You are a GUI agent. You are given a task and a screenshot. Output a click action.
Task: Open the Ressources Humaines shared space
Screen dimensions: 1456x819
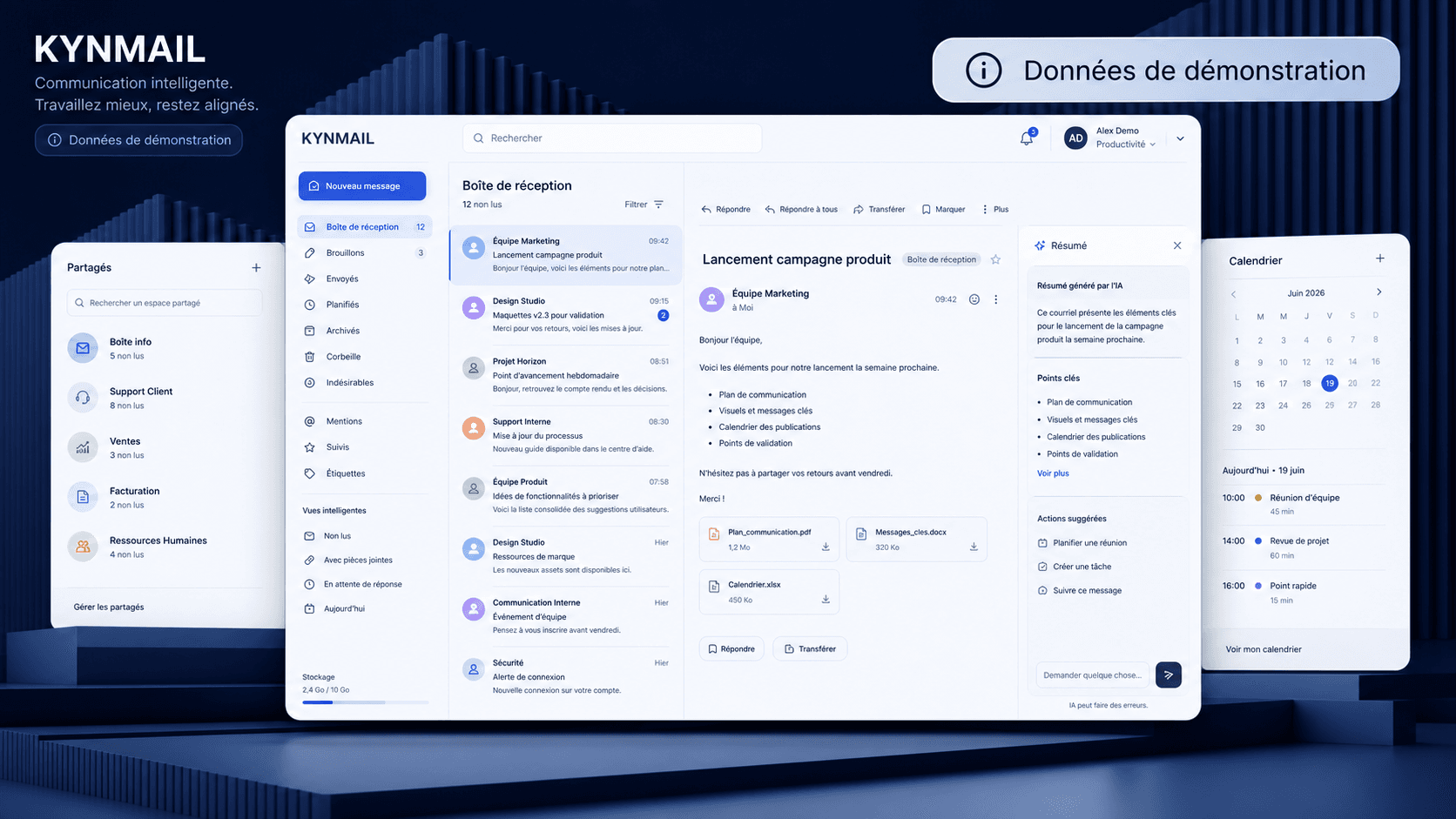pyautogui.click(x=164, y=547)
